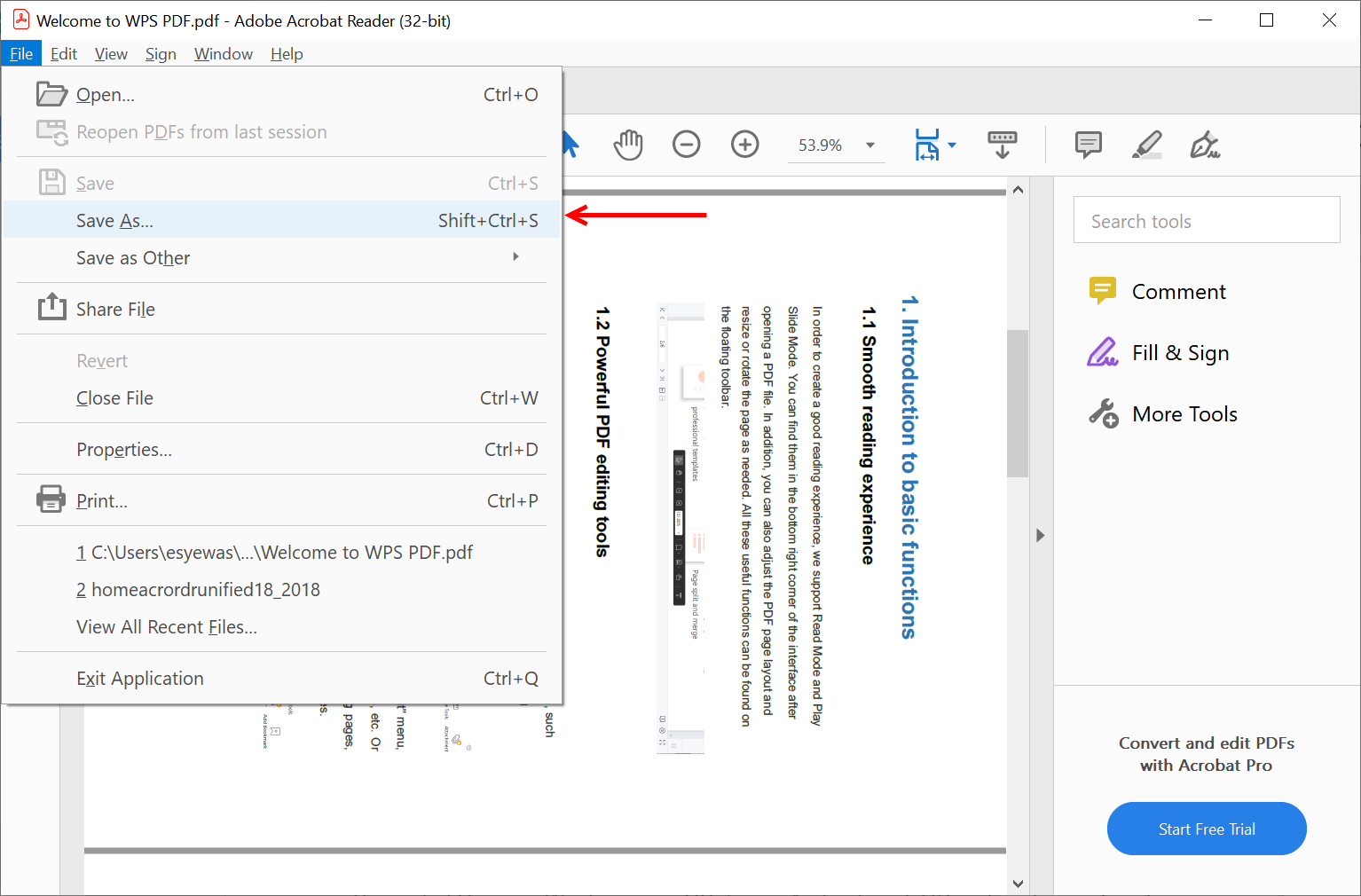Select the Hand tool for panning
Image resolution: width=1361 pixels, height=896 pixels.
click(628, 145)
